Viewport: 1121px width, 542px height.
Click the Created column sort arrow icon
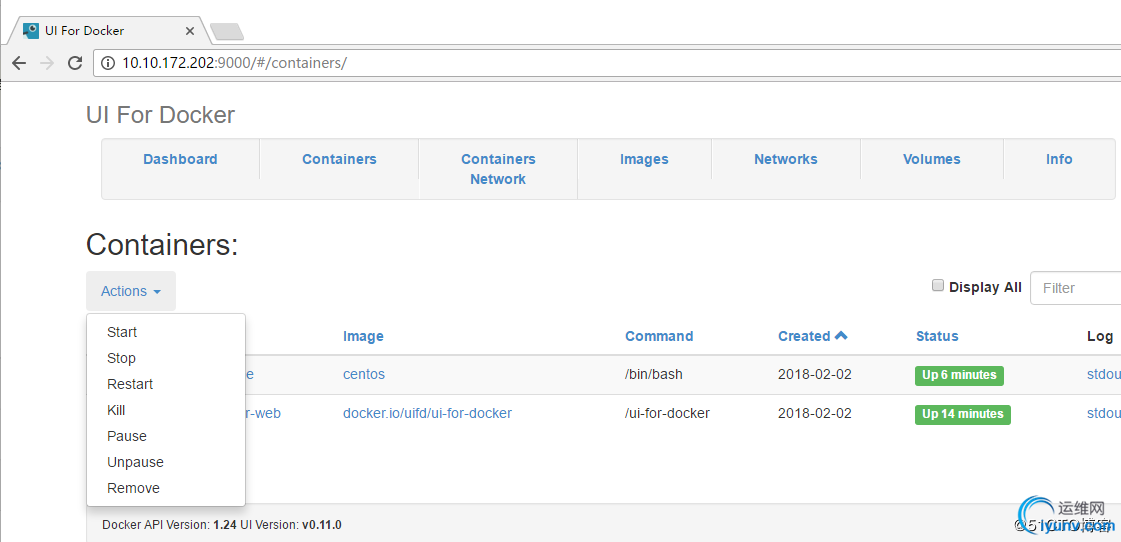(x=841, y=335)
